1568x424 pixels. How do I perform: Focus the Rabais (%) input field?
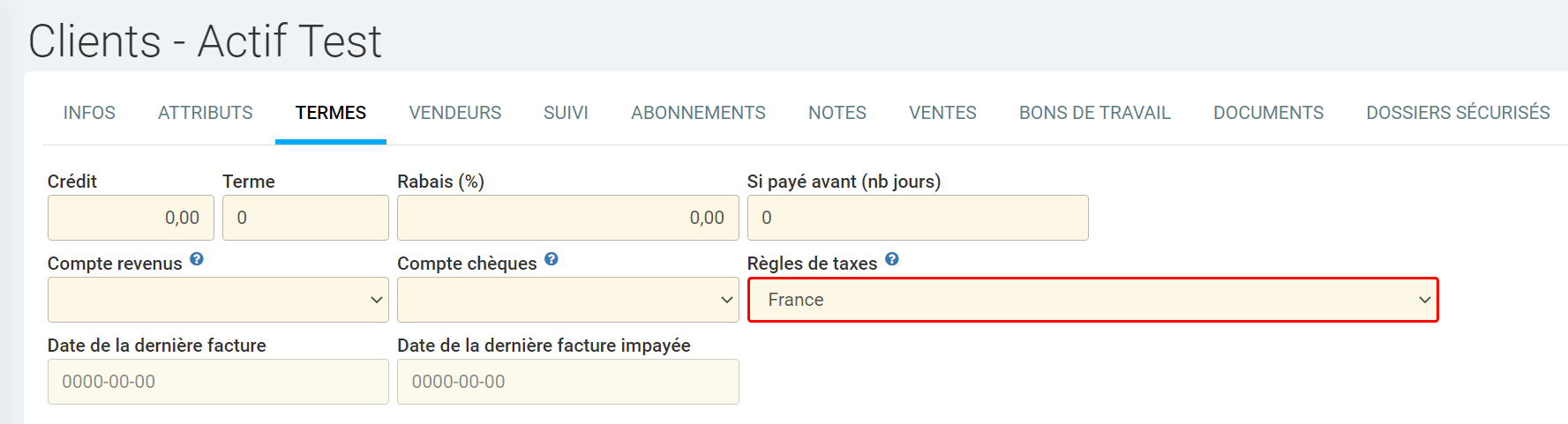[x=567, y=218]
